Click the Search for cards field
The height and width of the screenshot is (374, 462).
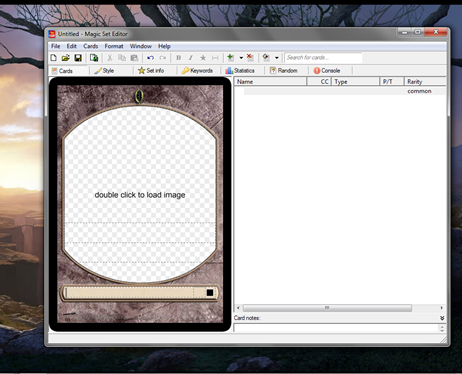tap(323, 58)
